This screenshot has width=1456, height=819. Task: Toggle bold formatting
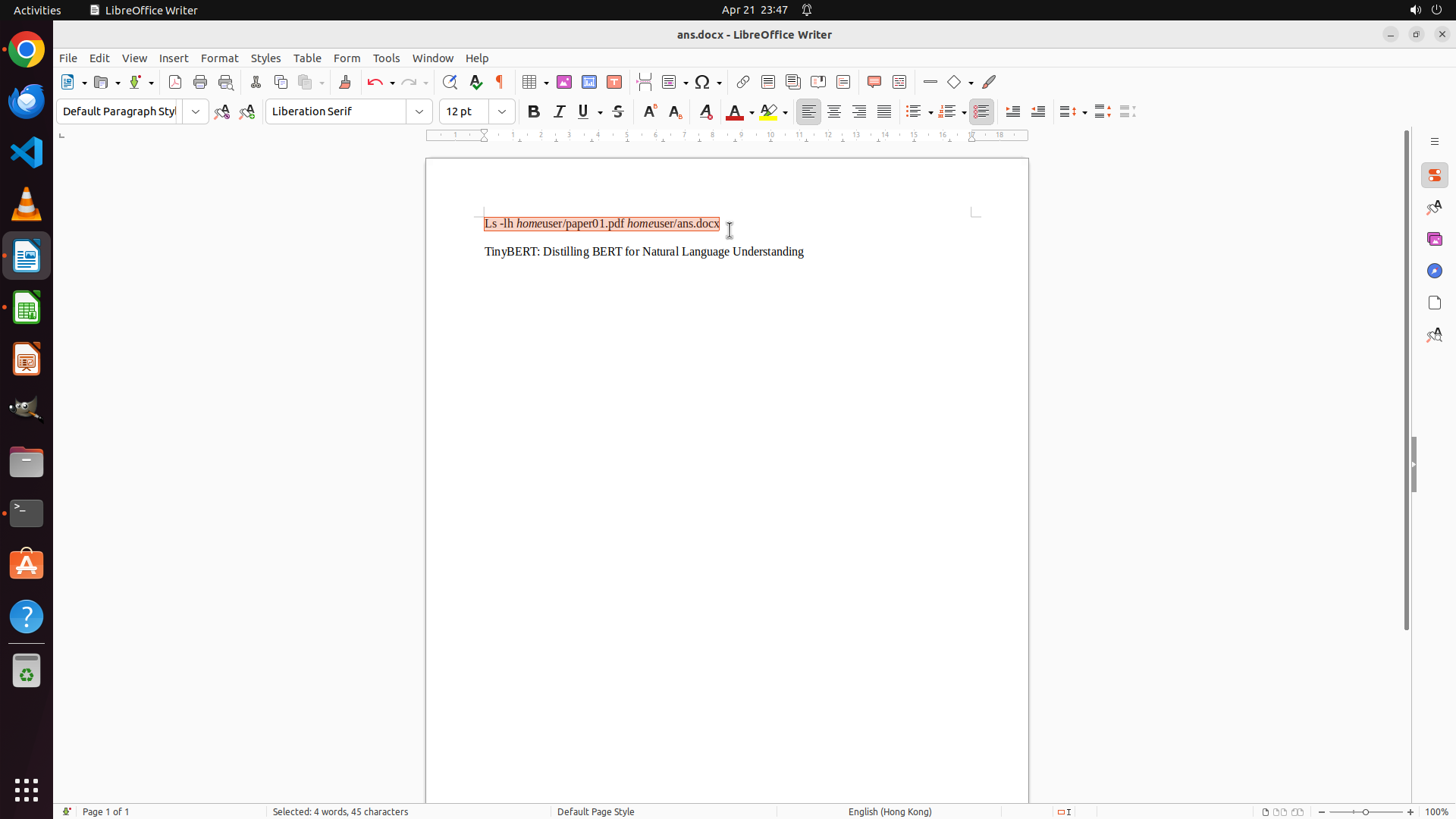534,111
